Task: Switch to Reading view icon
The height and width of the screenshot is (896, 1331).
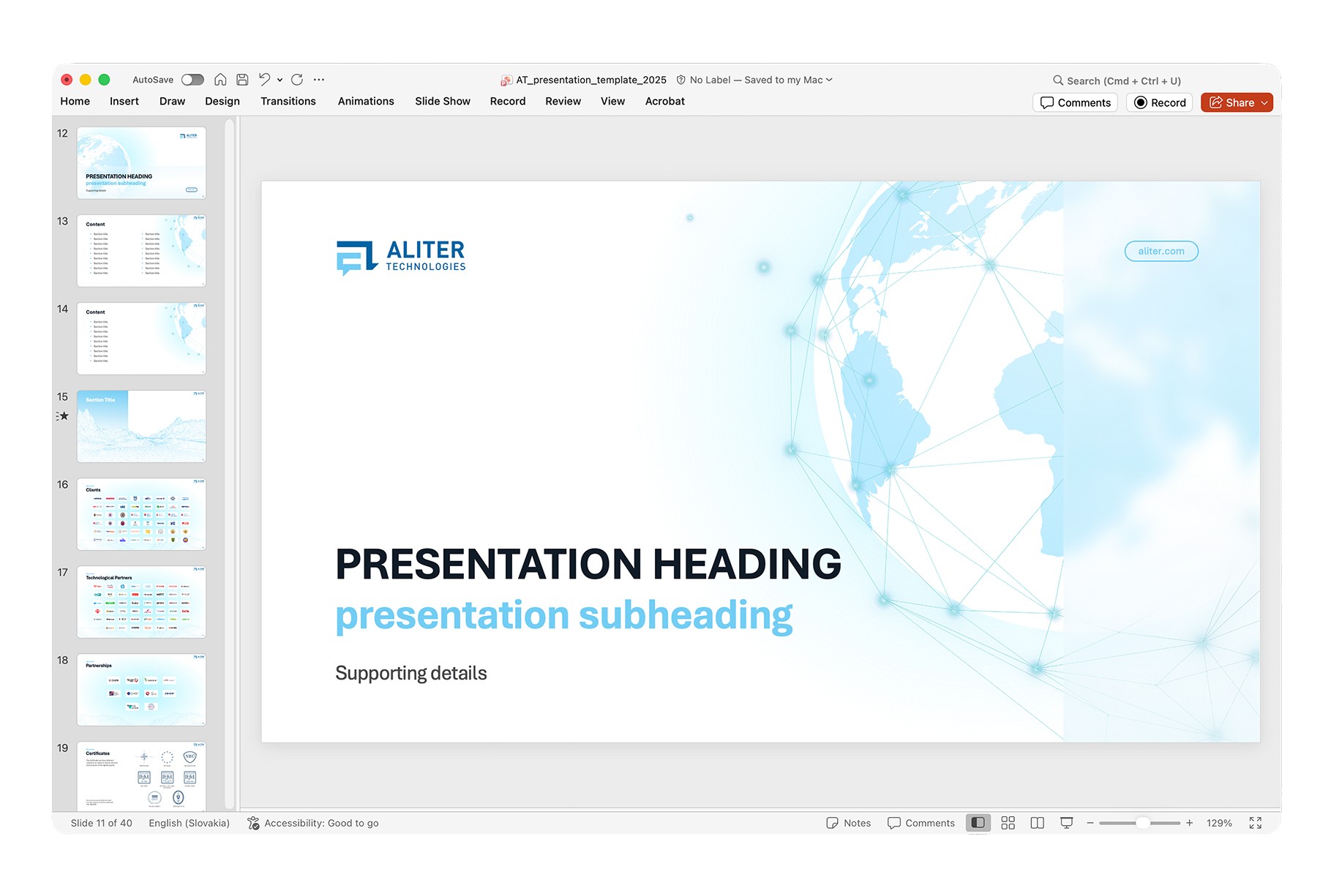Action: point(1037,823)
